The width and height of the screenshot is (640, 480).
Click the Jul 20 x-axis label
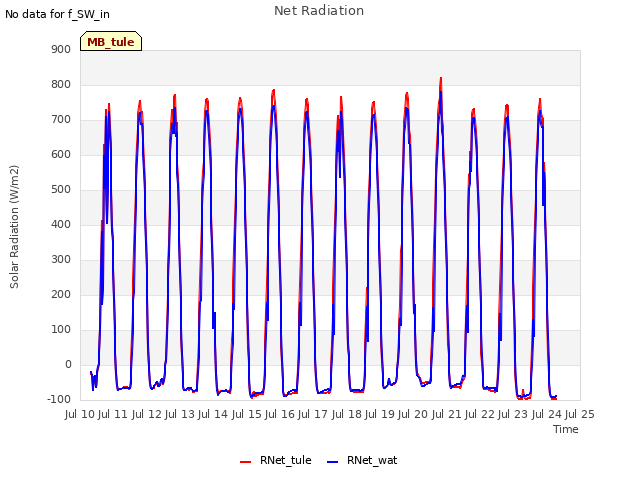click(x=413, y=414)
